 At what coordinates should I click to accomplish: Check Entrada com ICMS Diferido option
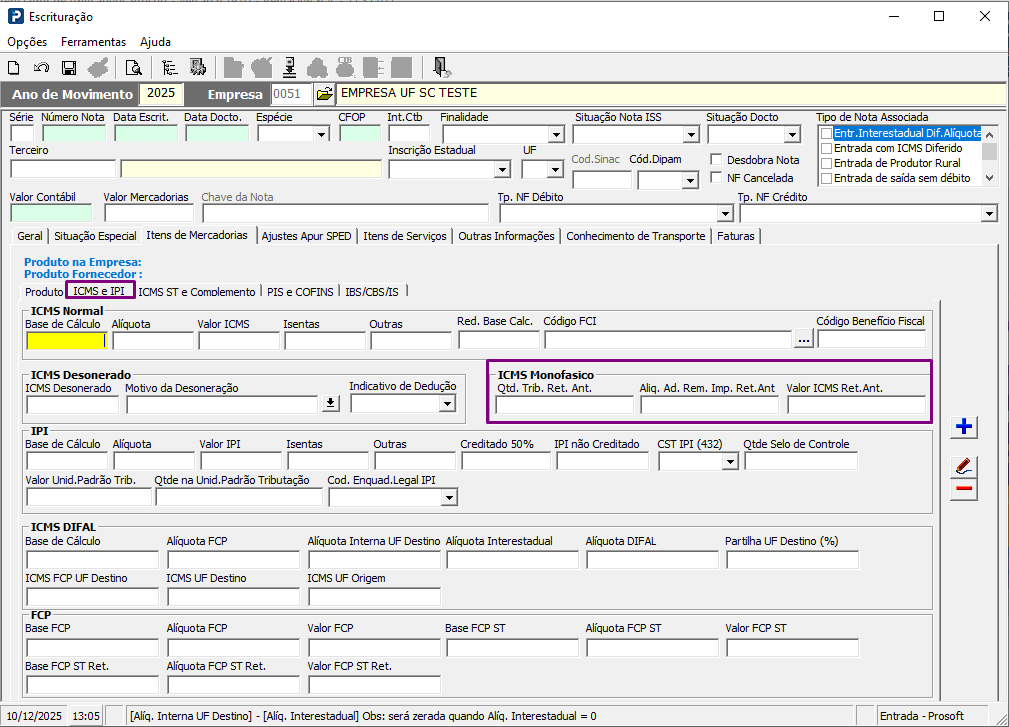(x=826, y=149)
